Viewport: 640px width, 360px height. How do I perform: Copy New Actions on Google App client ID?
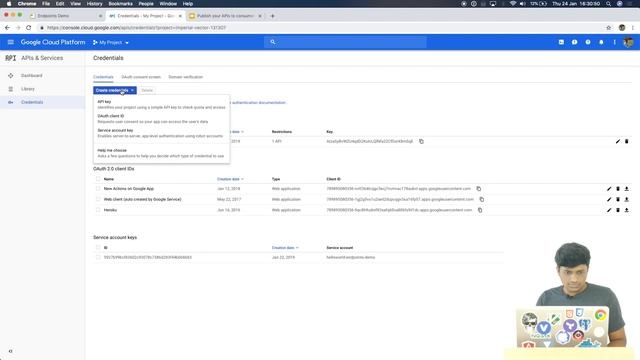coord(479,189)
